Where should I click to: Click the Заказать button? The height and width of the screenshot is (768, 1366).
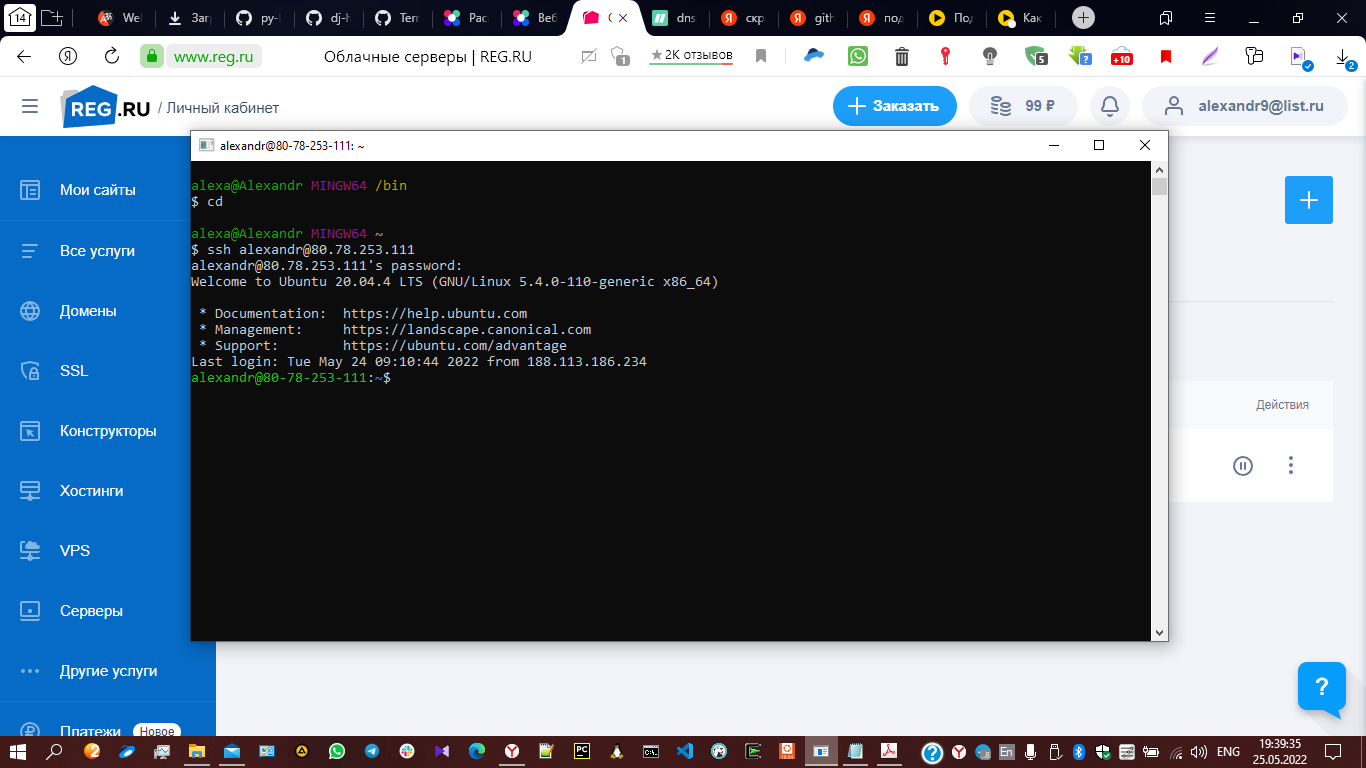[x=893, y=105]
